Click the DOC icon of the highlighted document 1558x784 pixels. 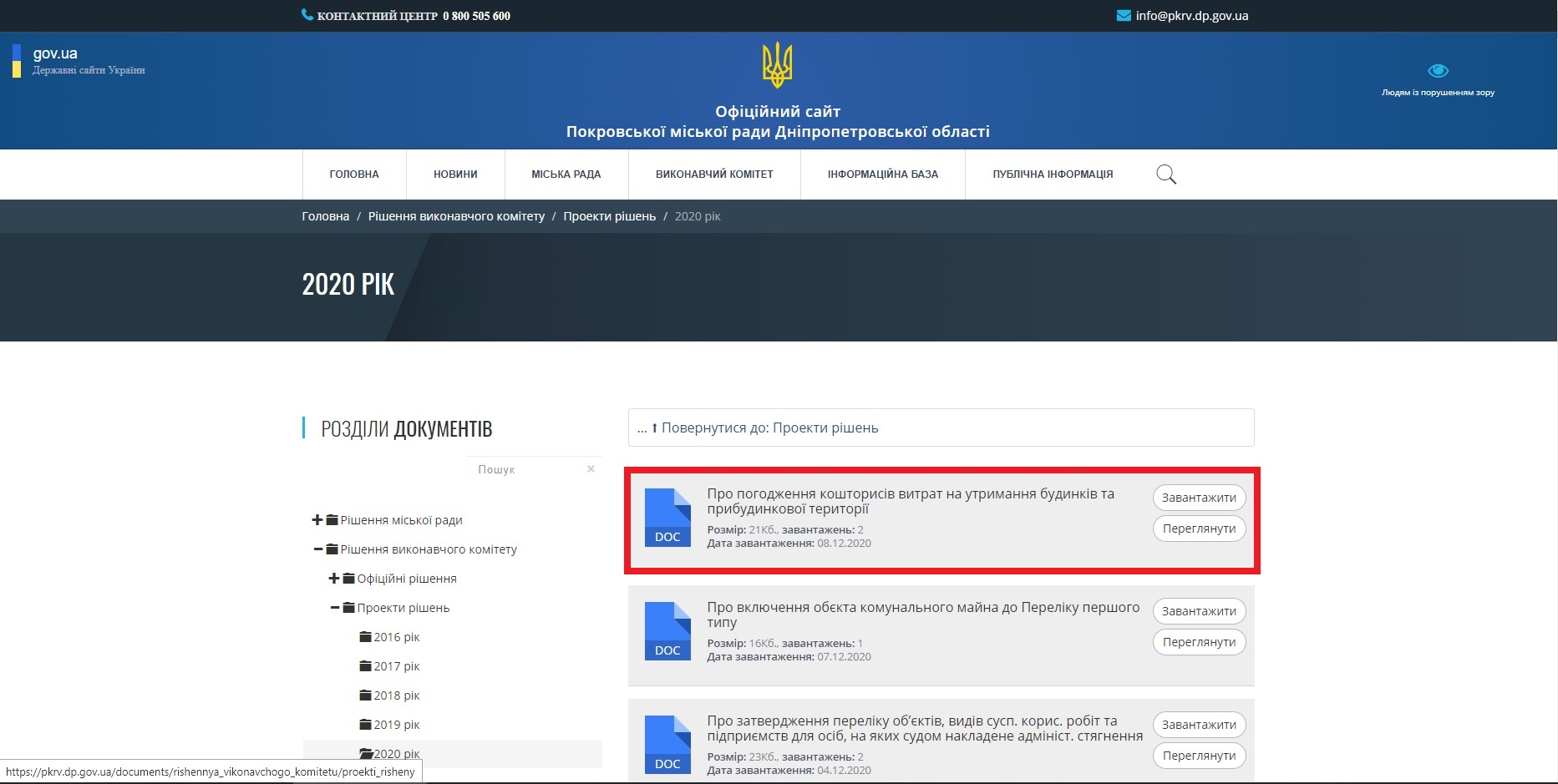667,518
